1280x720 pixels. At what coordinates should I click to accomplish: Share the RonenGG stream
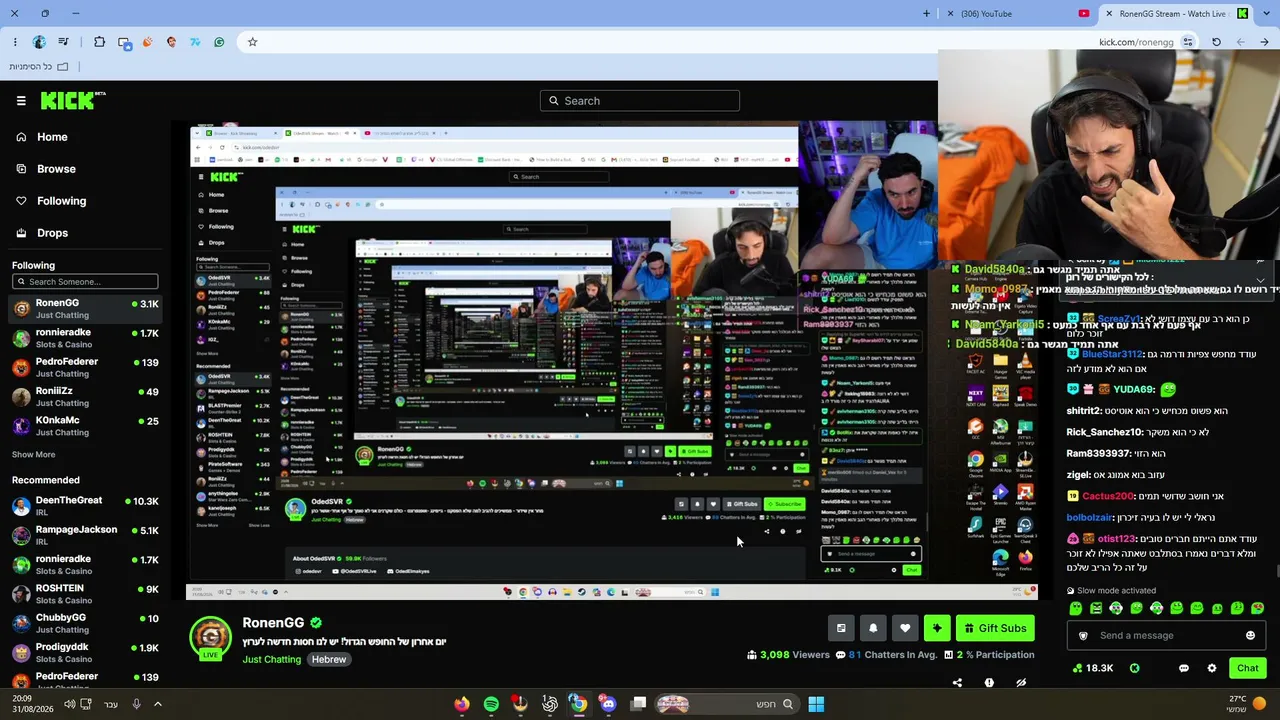point(957,683)
